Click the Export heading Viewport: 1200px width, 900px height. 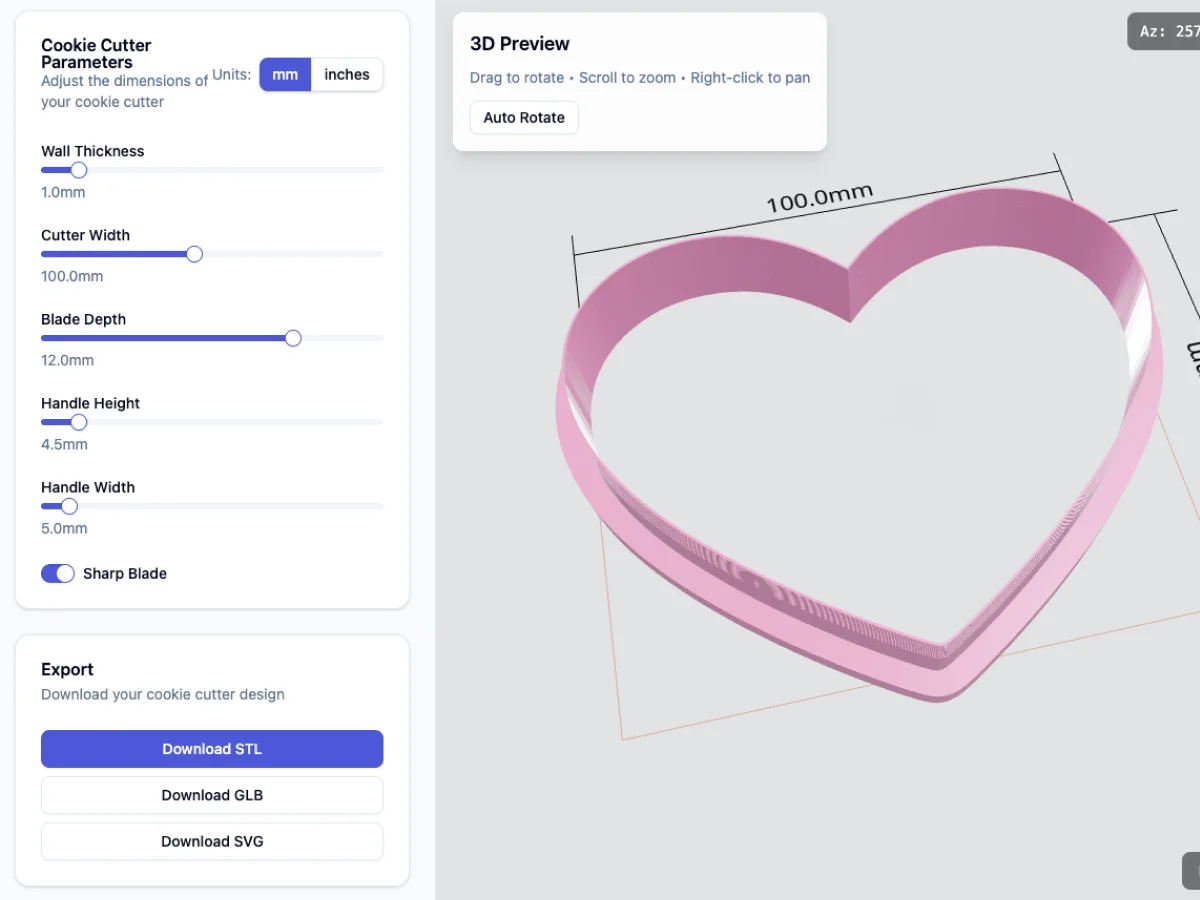click(x=67, y=669)
